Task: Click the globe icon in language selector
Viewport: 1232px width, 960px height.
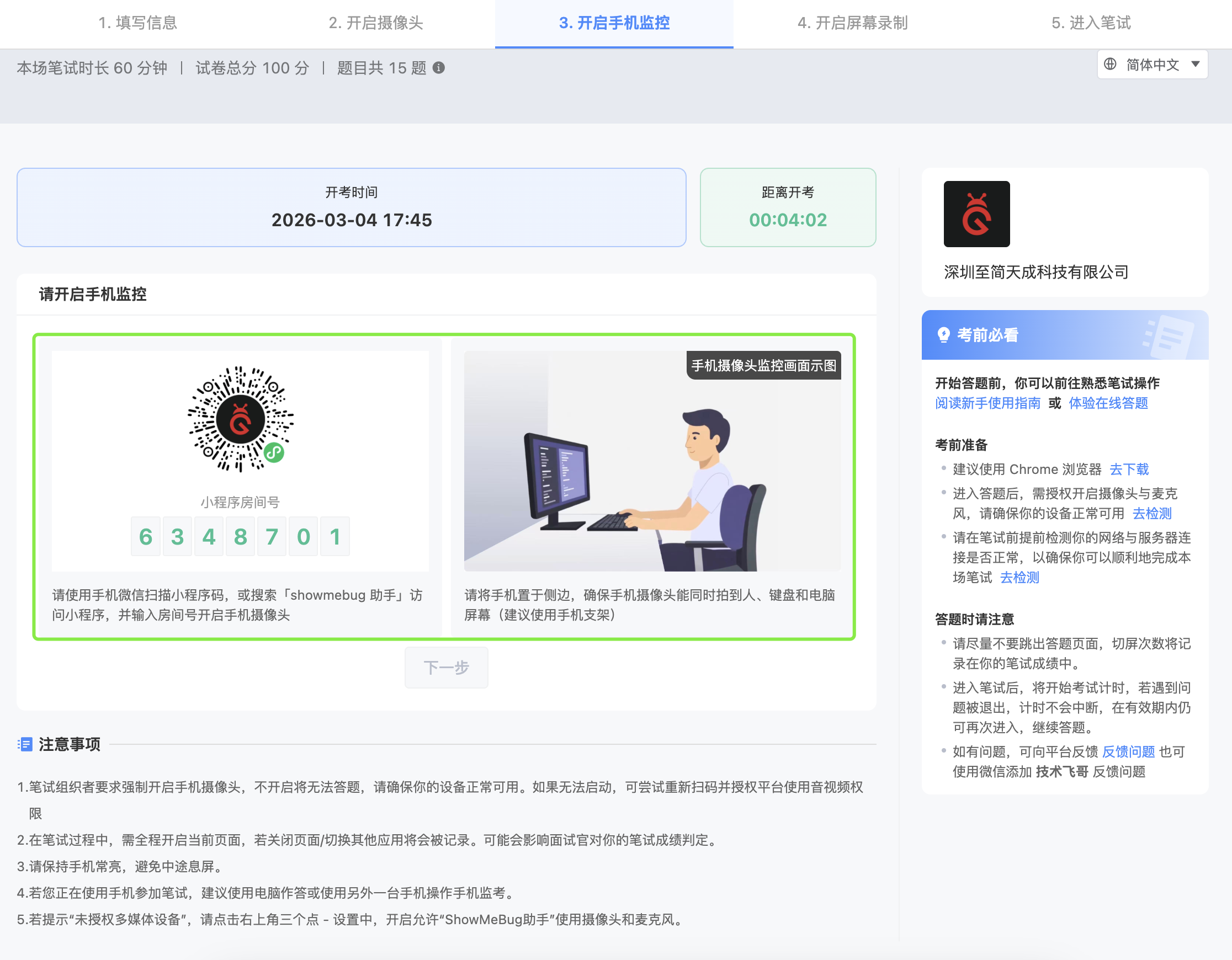Action: (1109, 64)
